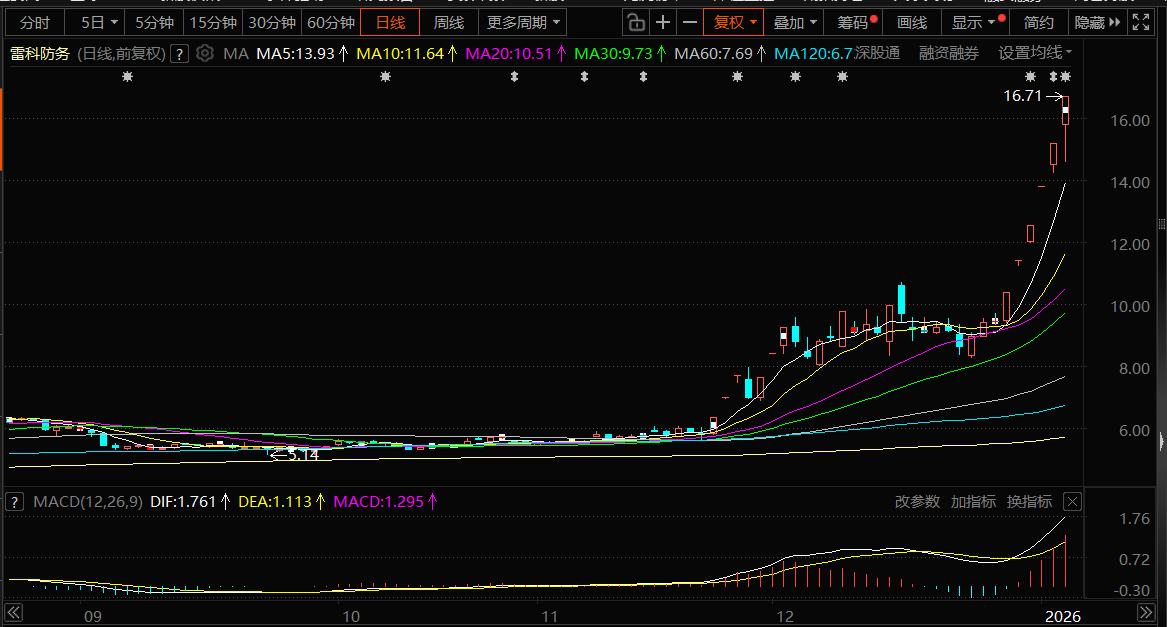Viewport: 1167px width, 627px height.
Task: Select the 30分钟 period
Action: tap(272, 22)
